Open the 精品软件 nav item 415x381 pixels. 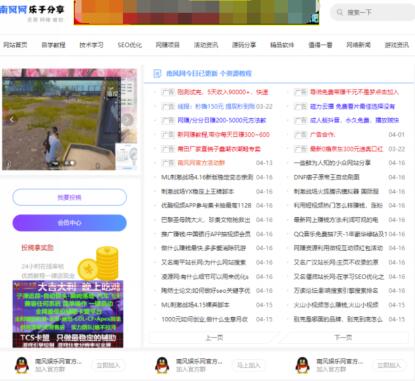[x=282, y=45]
